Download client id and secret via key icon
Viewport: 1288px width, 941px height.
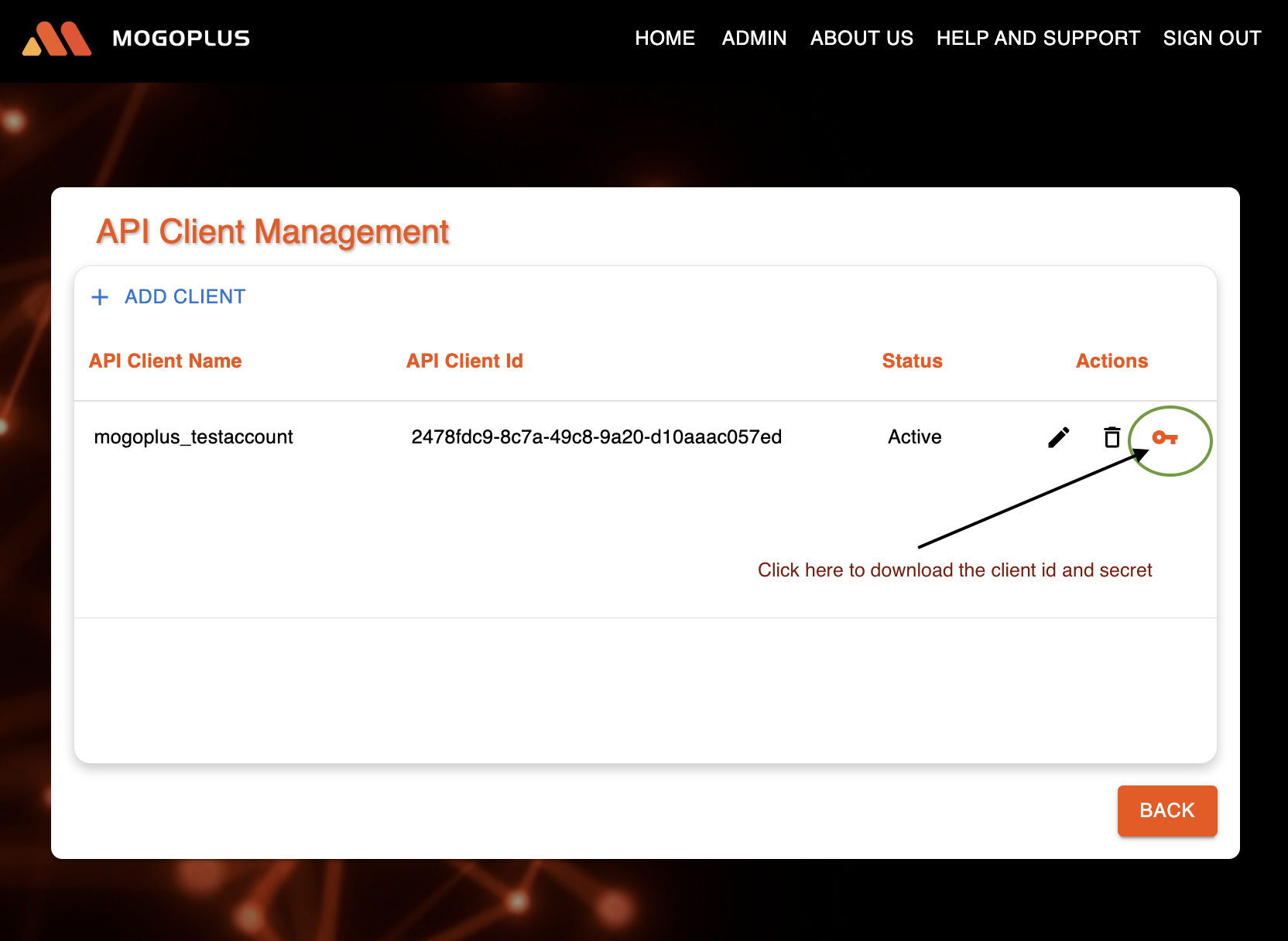pyautogui.click(x=1165, y=438)
